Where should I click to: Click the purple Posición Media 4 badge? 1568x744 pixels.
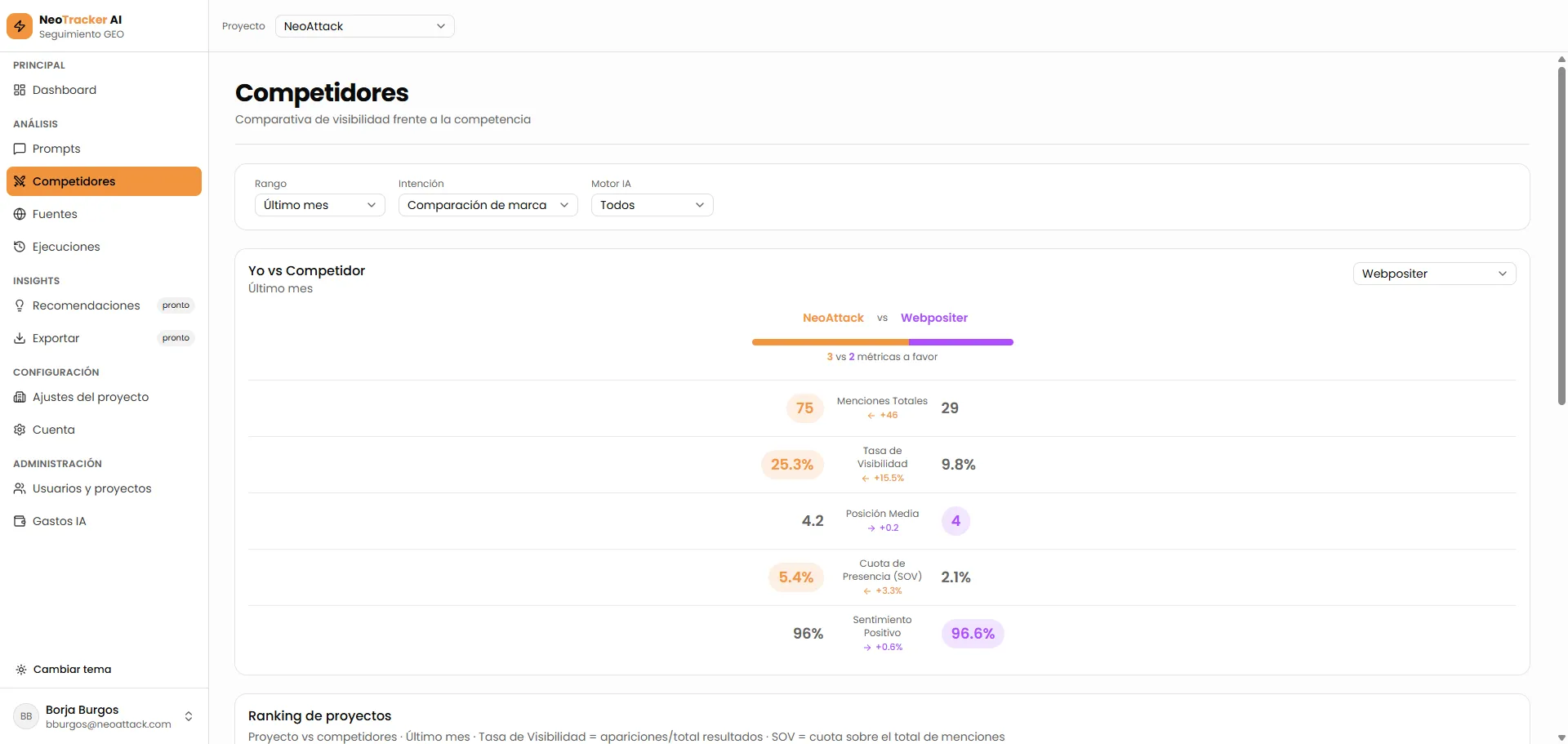click(955, 521)
